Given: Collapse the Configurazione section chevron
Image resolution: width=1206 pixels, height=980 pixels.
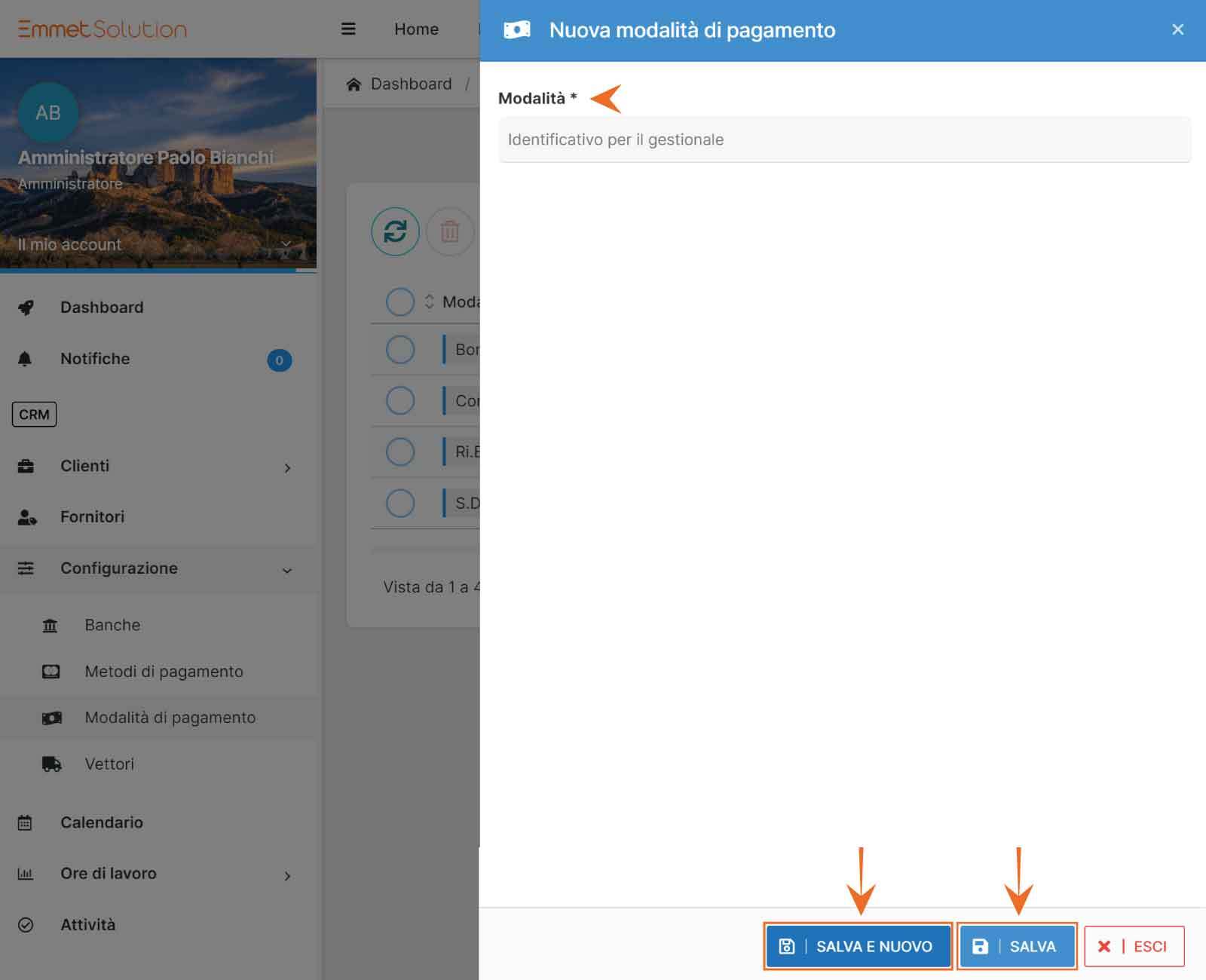Looking at the screenshot, I should tap(287, 571).
